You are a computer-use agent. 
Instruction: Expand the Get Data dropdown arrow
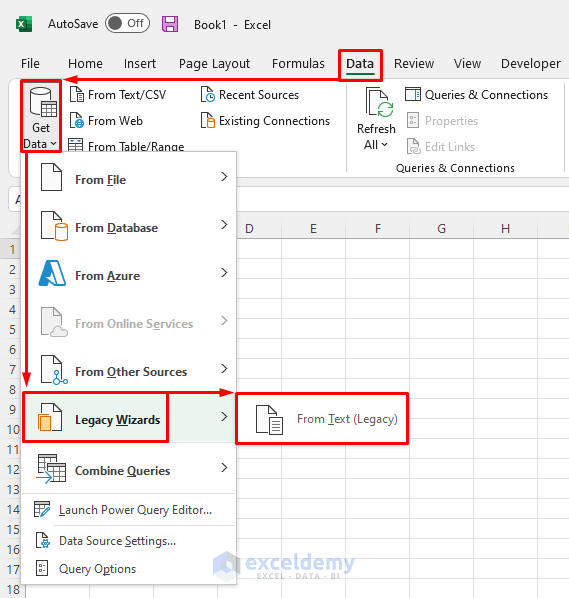click(x=54, y=144)
